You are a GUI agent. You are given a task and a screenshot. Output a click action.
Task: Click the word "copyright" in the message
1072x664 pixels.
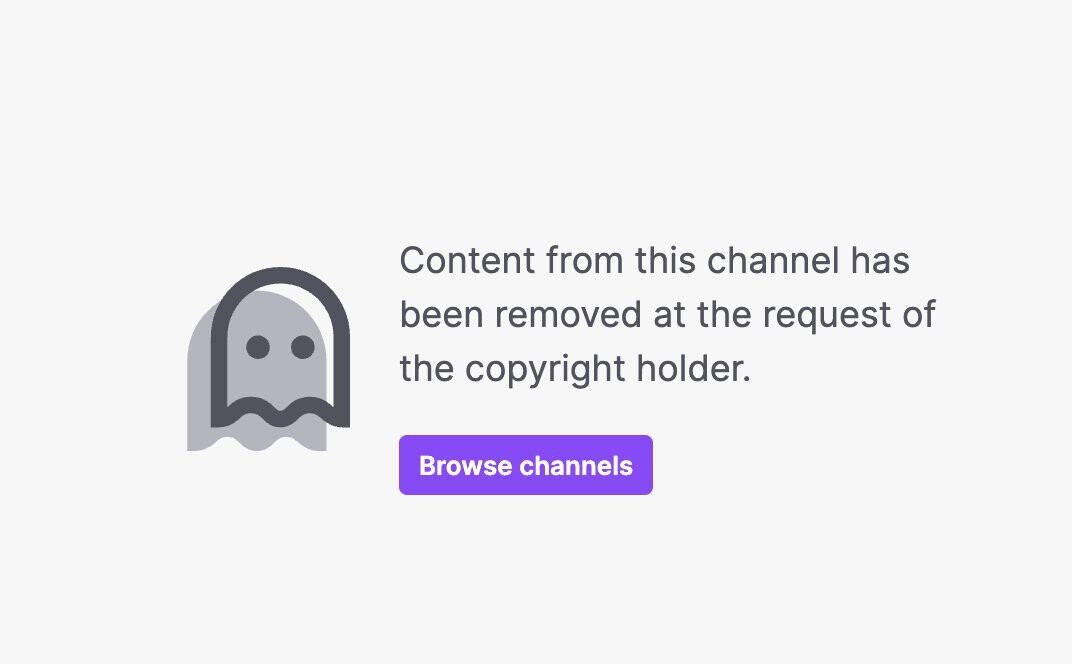545,369
